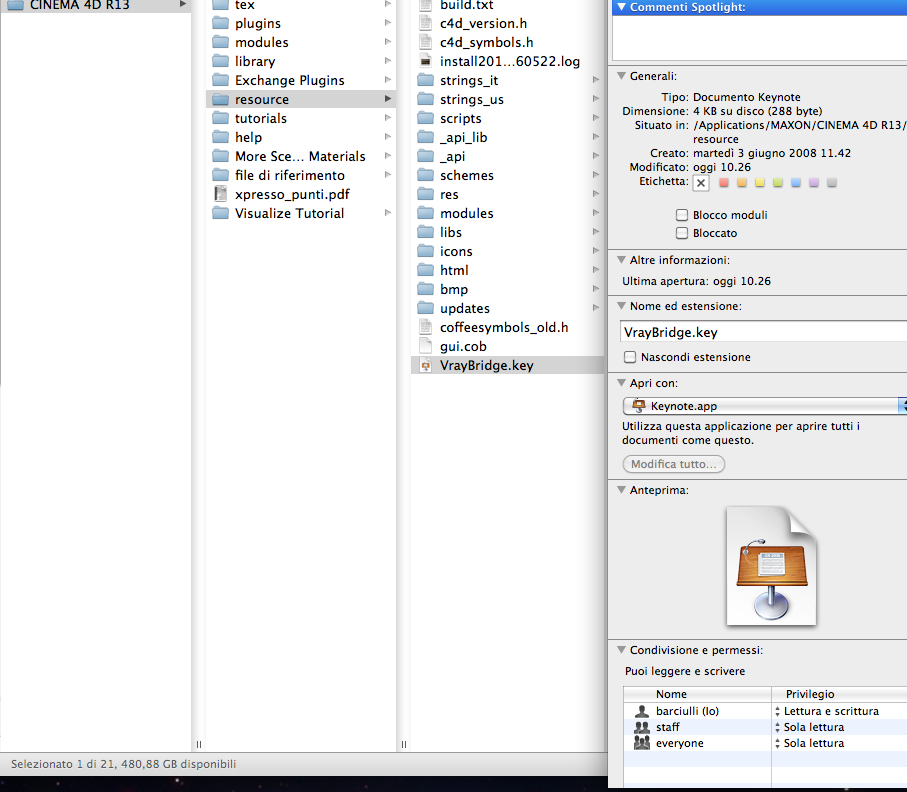The height and width of the screenshot is (792, 907).
Task: Select the res folder
Action: [507, 194]
